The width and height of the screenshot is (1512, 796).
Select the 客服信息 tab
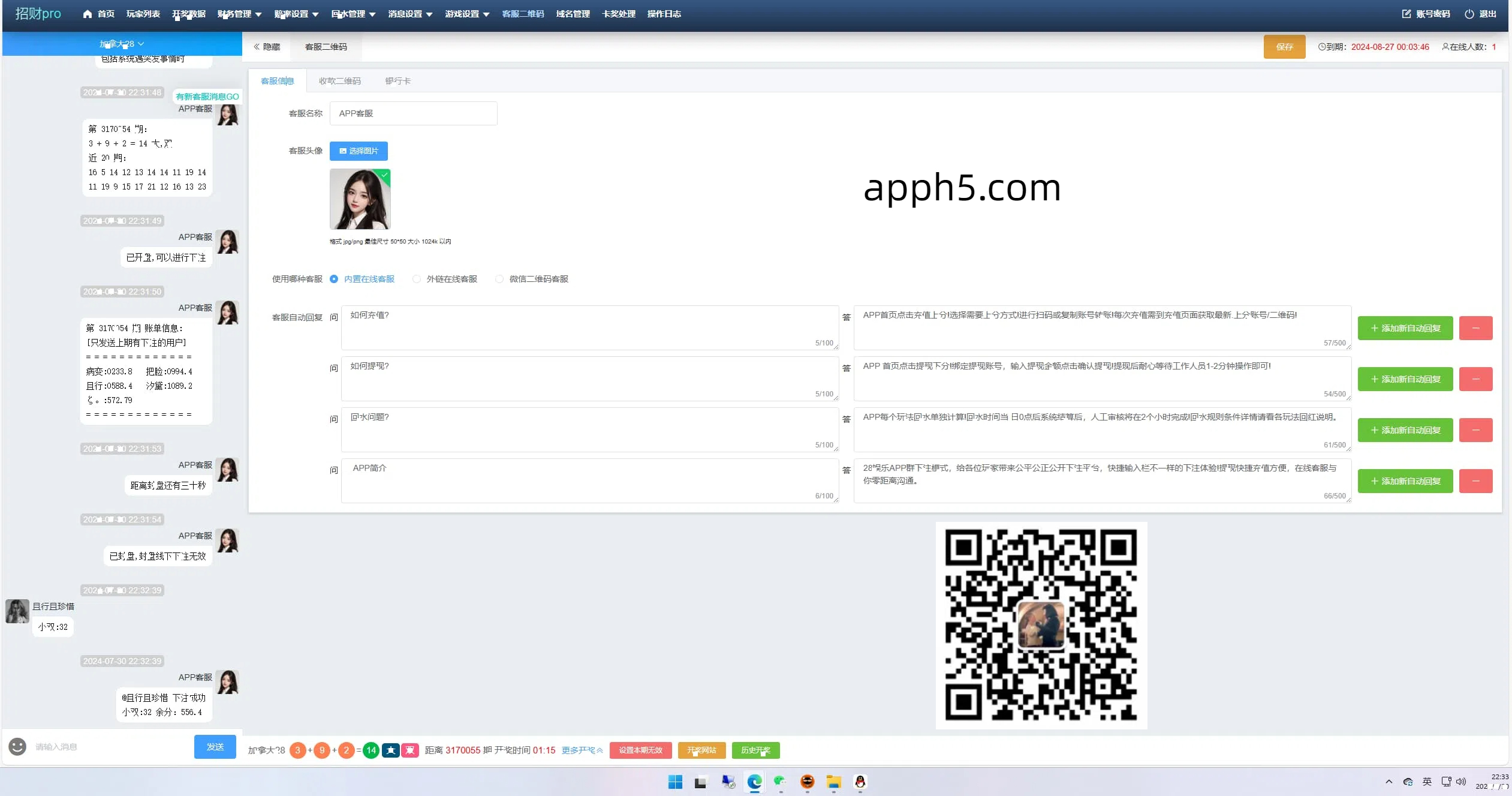click(278, 81)
